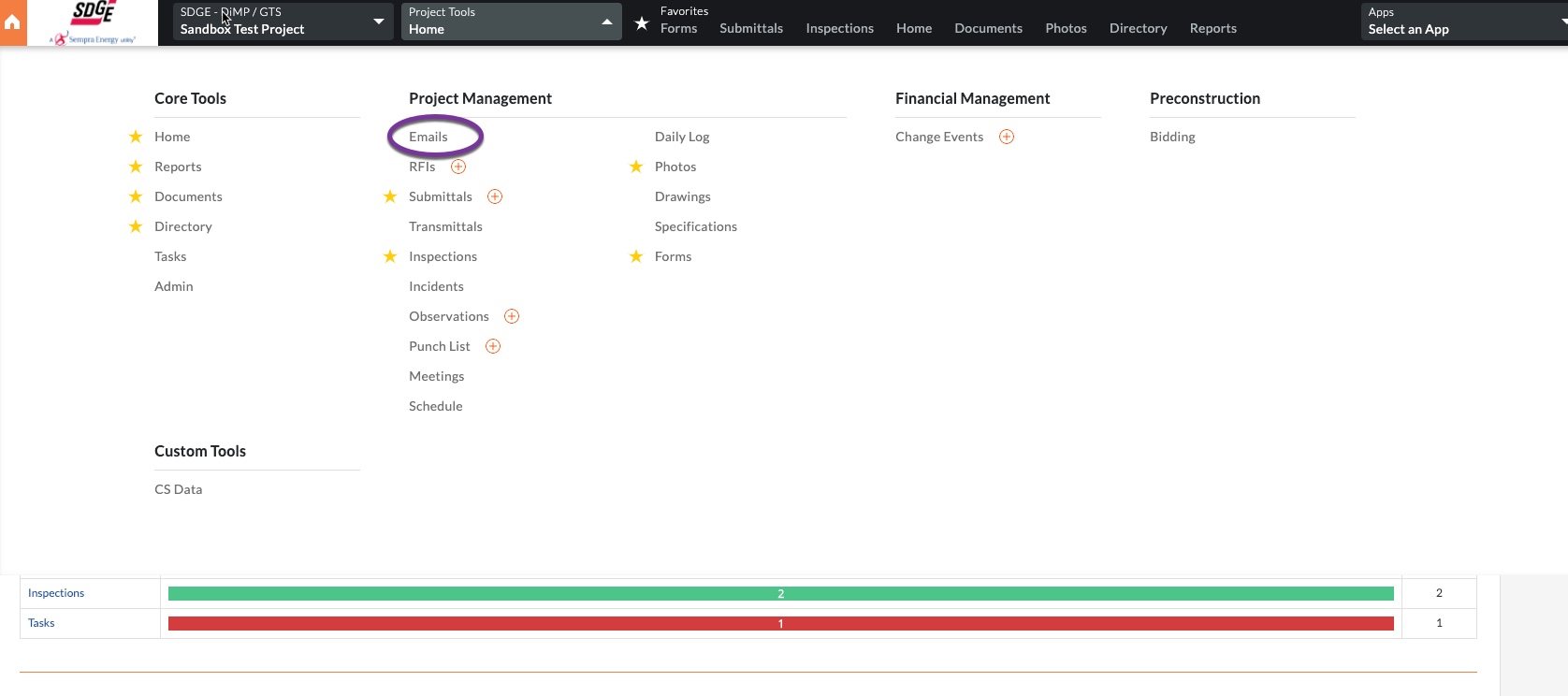Click the green Inspections progress bar

780,593
